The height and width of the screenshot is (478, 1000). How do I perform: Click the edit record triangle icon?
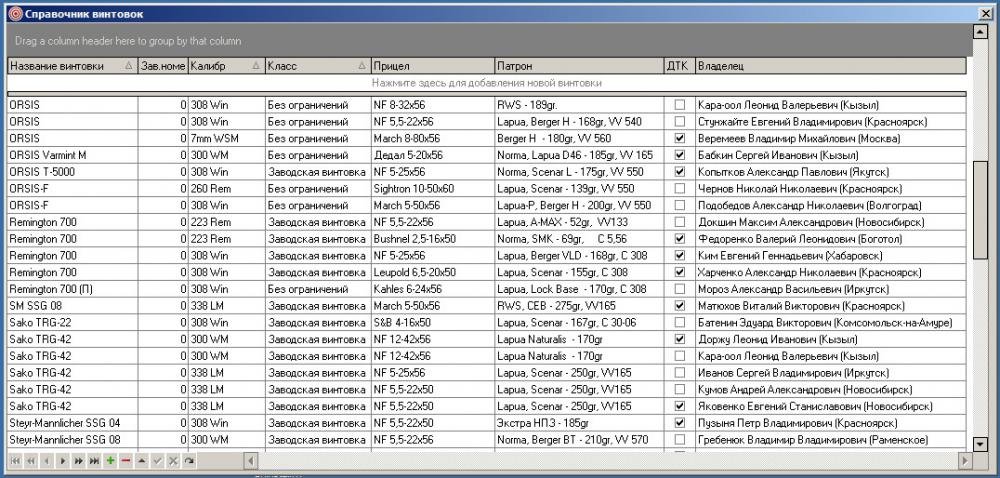coord(141,460)
